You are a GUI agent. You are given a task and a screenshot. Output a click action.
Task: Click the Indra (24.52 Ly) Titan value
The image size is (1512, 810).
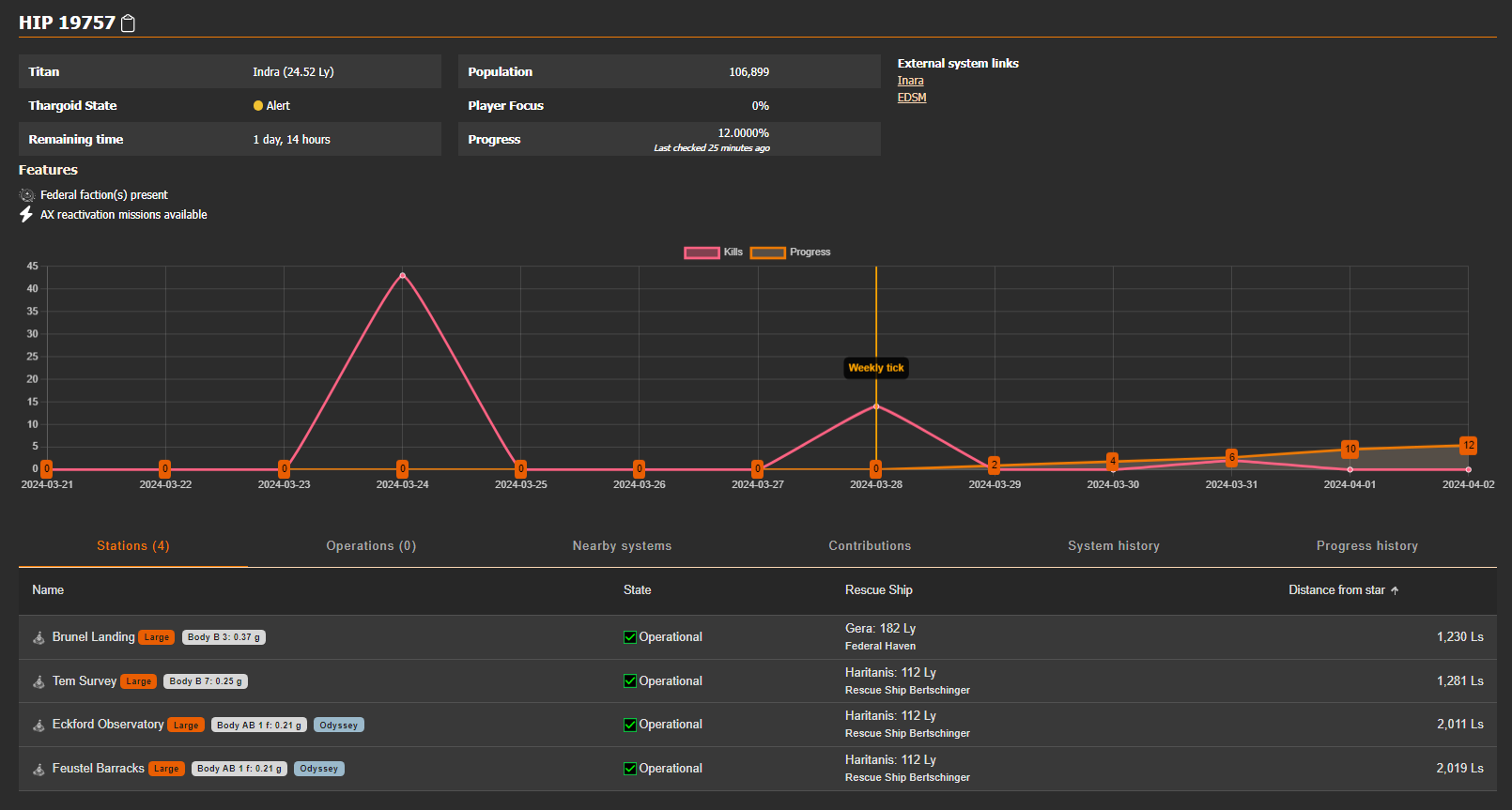(293, 72)
